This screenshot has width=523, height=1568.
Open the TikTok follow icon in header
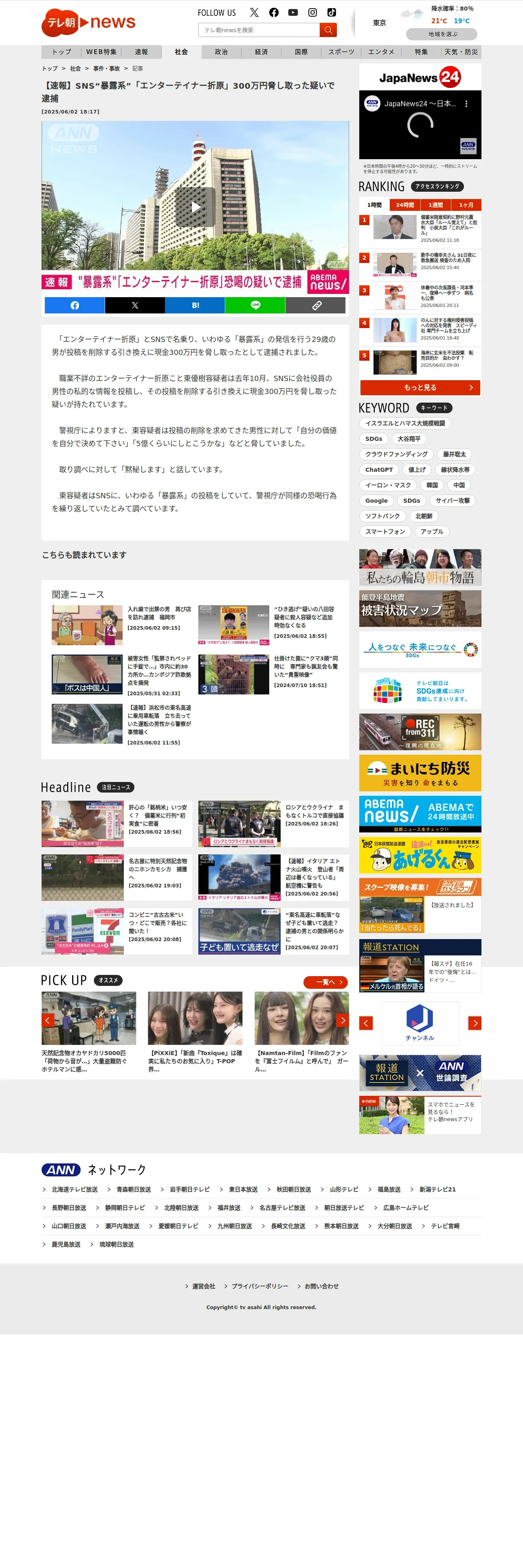pyautogui.click(x=331, y=12)
